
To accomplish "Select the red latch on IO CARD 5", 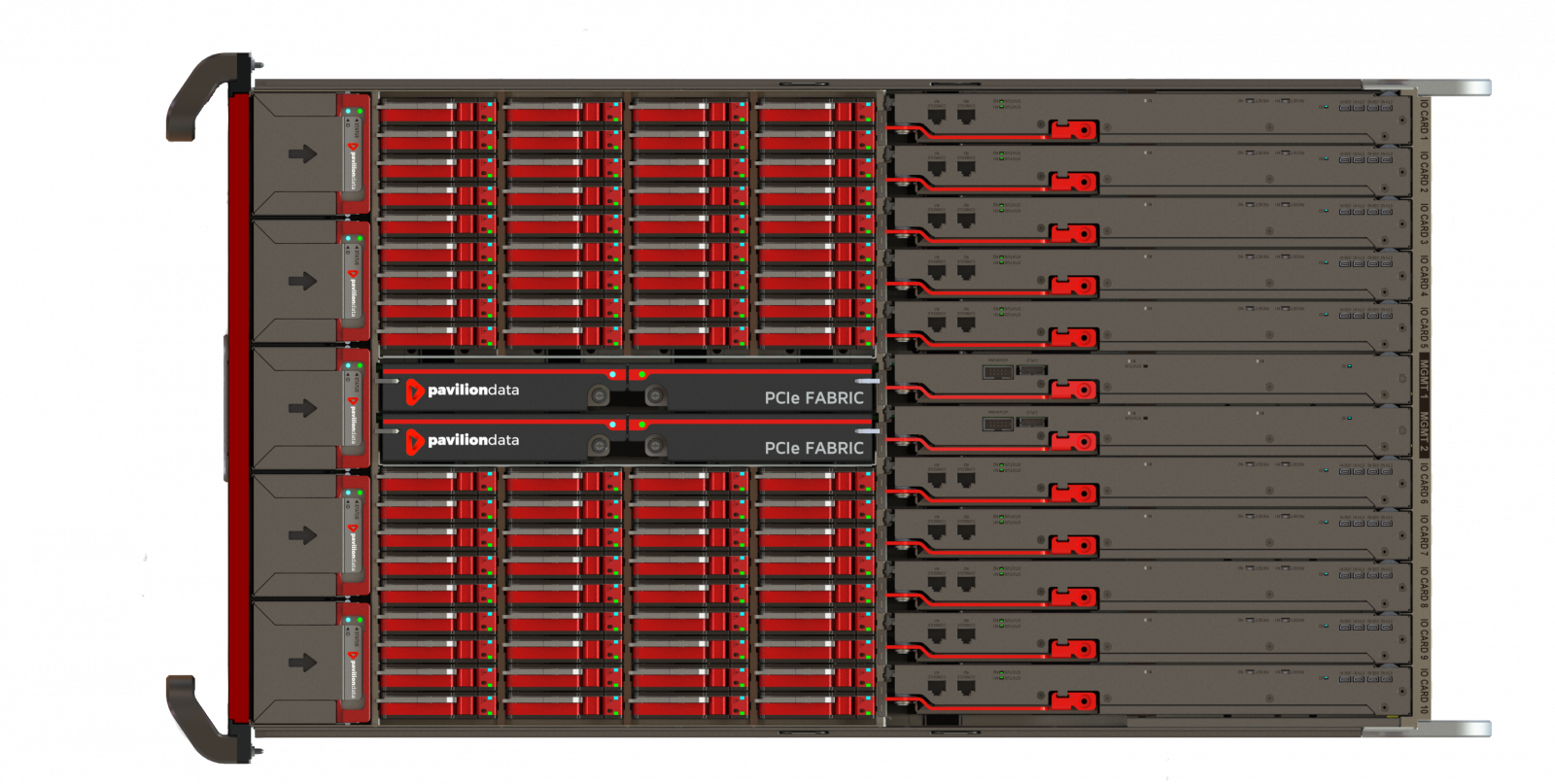I will [1073, 338].
